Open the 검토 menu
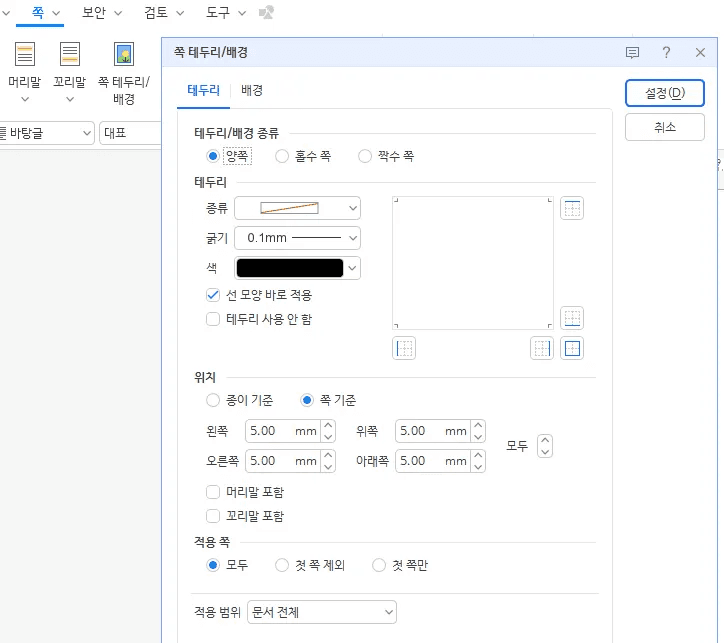 click(x=156, y=12)
